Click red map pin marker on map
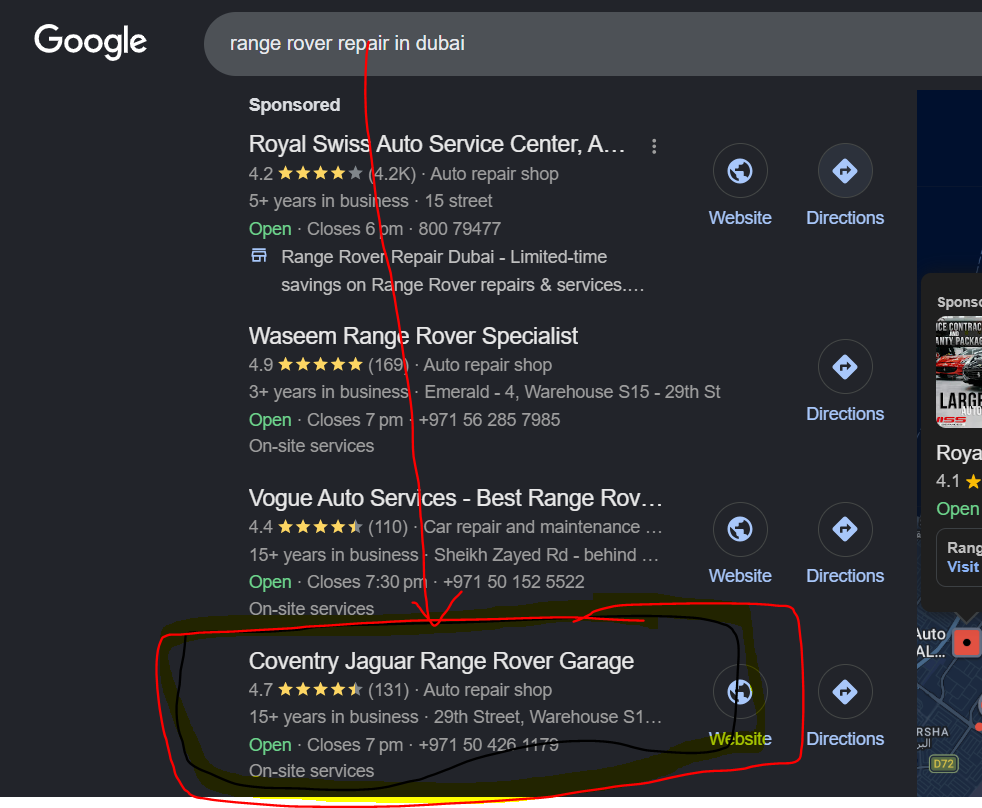The width and height of the screenshot is (982, 808). click(966, 643)
